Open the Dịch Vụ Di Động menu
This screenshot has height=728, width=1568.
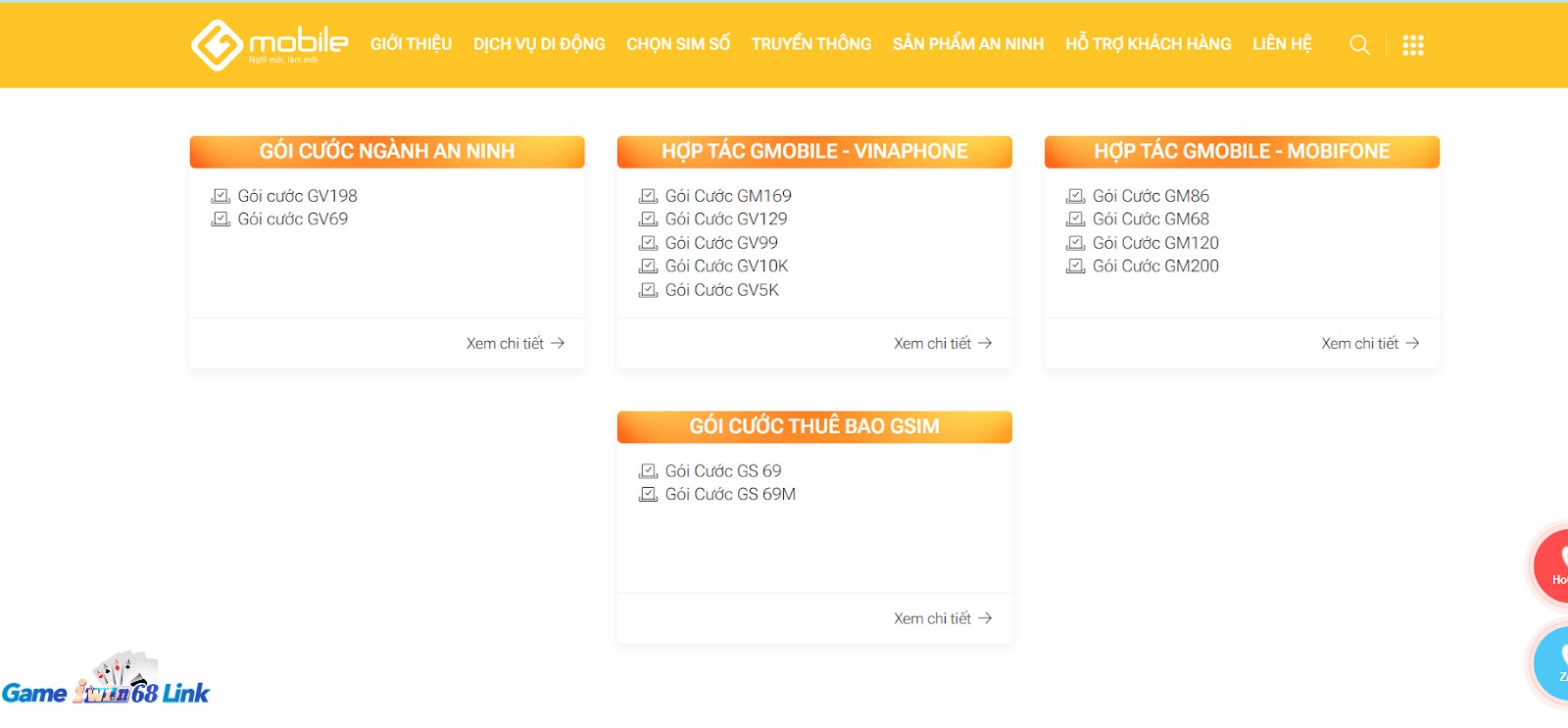(x=539, y=44)
